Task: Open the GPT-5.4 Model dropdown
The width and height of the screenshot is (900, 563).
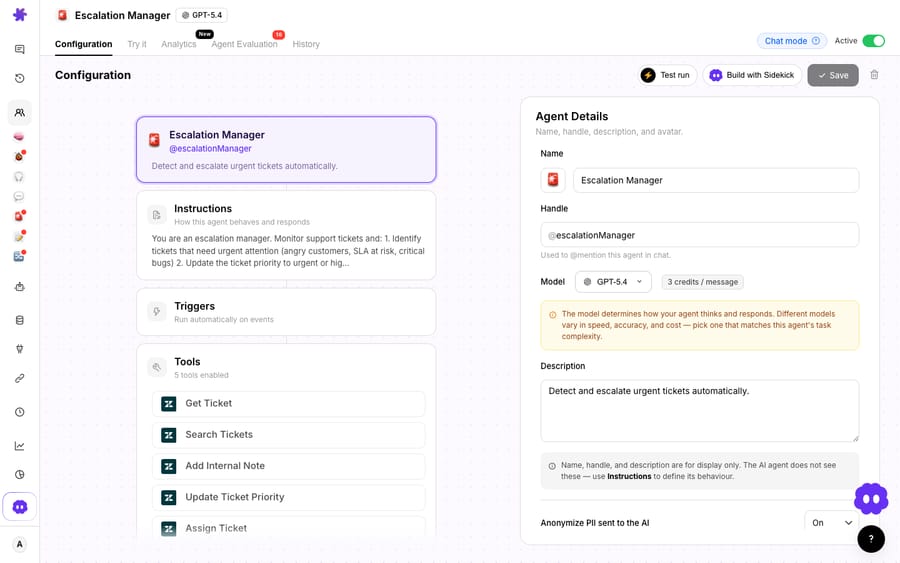Action: pos(613,282)
